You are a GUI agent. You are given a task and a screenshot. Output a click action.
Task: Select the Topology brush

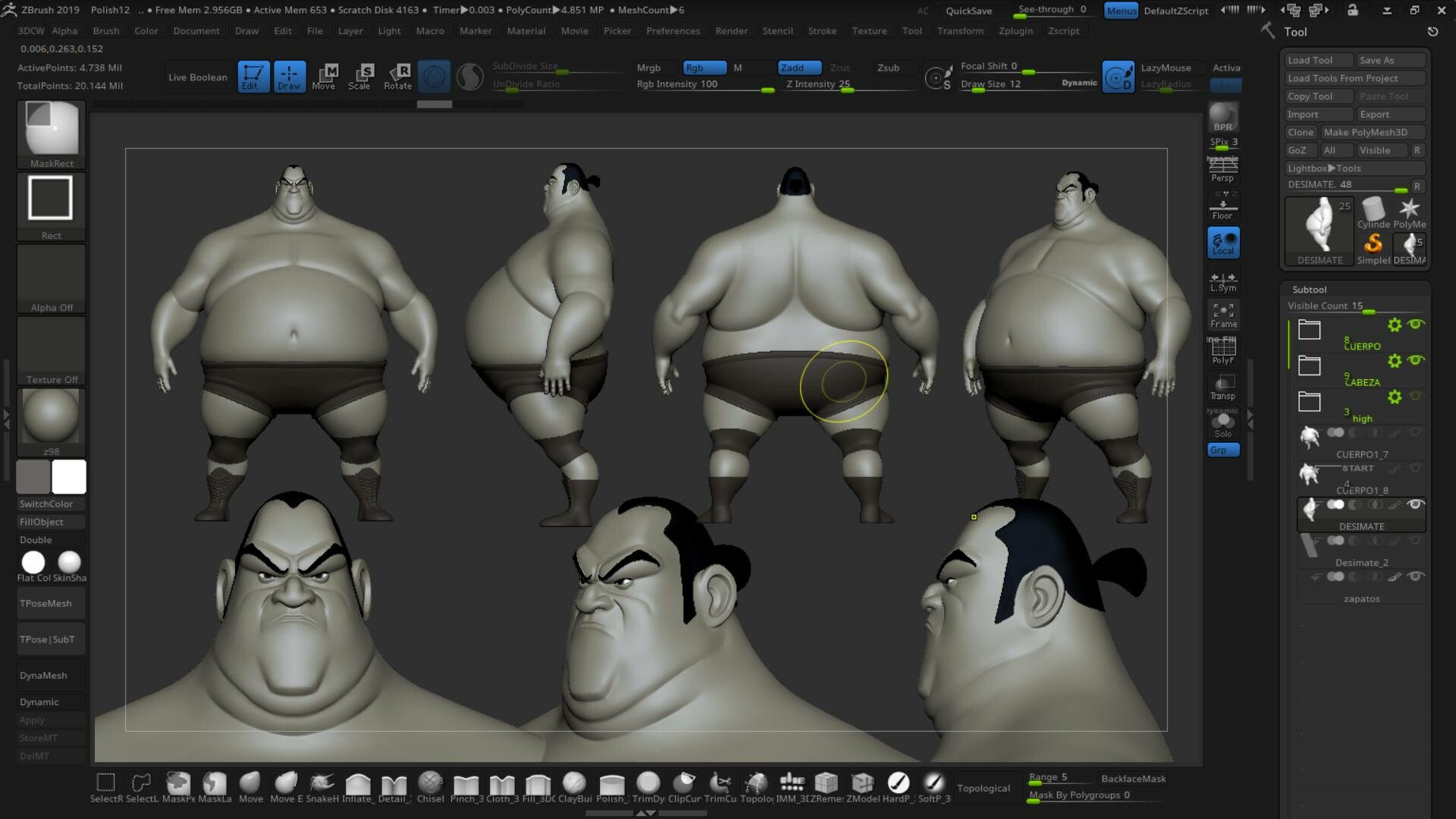[756, 787]
